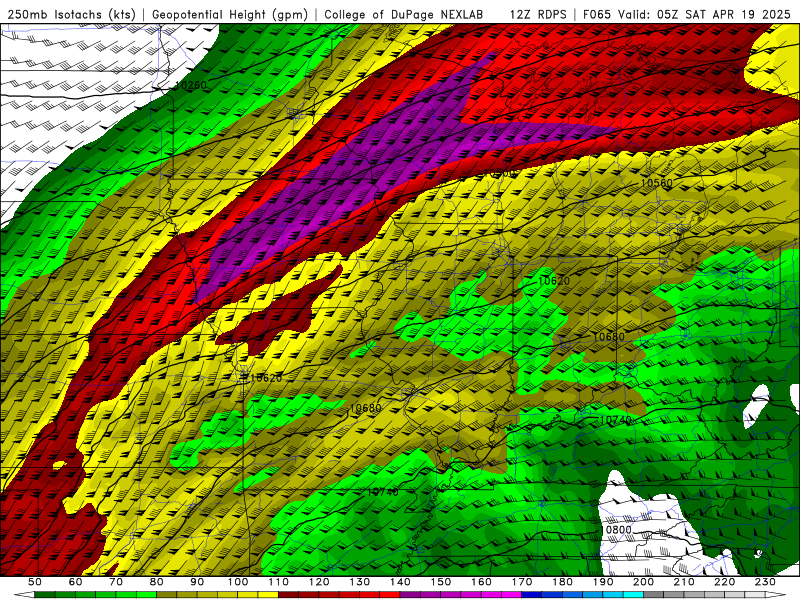Pick the dark gray swatch just after 200
The height and width of the screenshot is (600, 800).
tap(654, 595)
